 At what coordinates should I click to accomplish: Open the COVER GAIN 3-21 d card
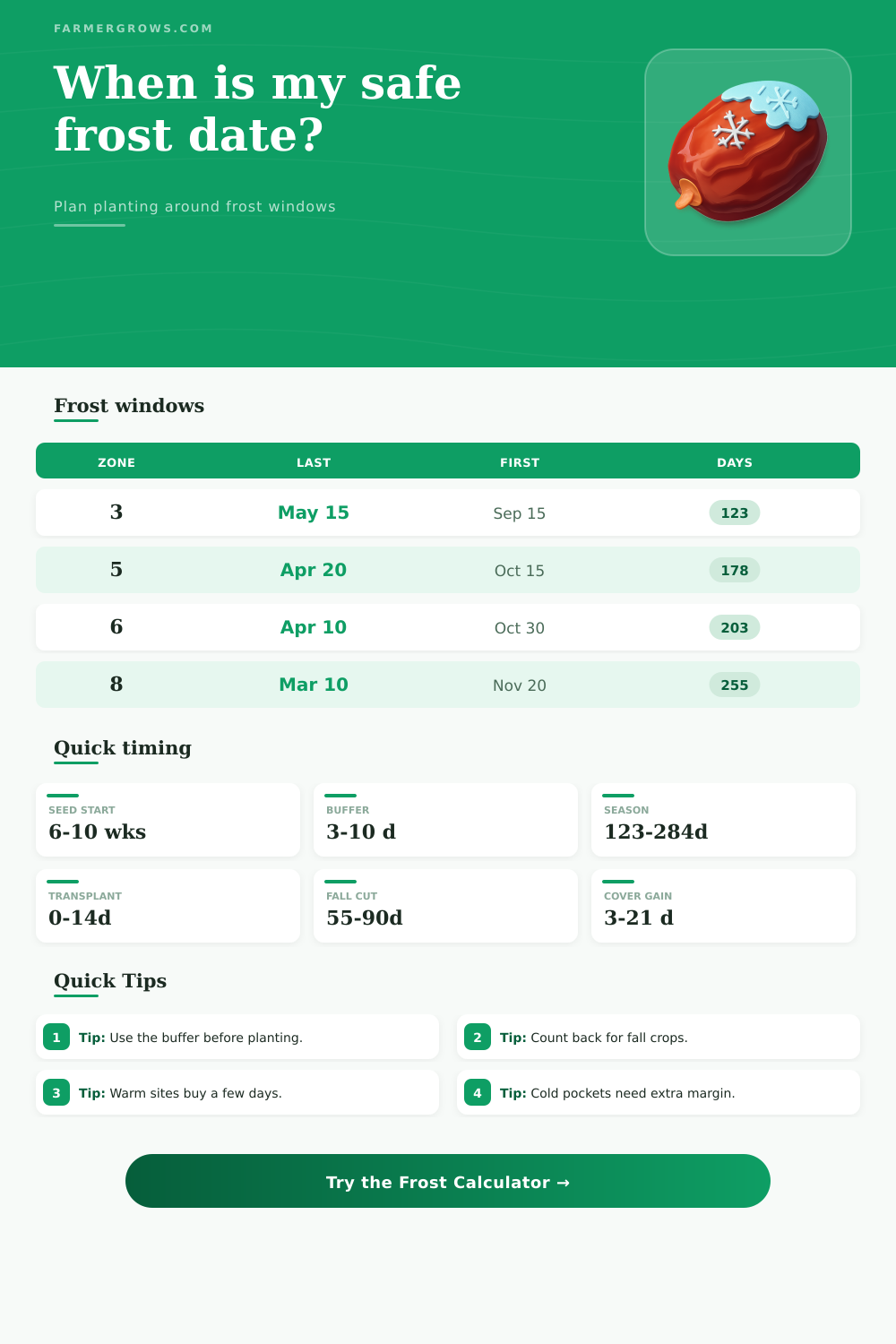click(723, 906)
